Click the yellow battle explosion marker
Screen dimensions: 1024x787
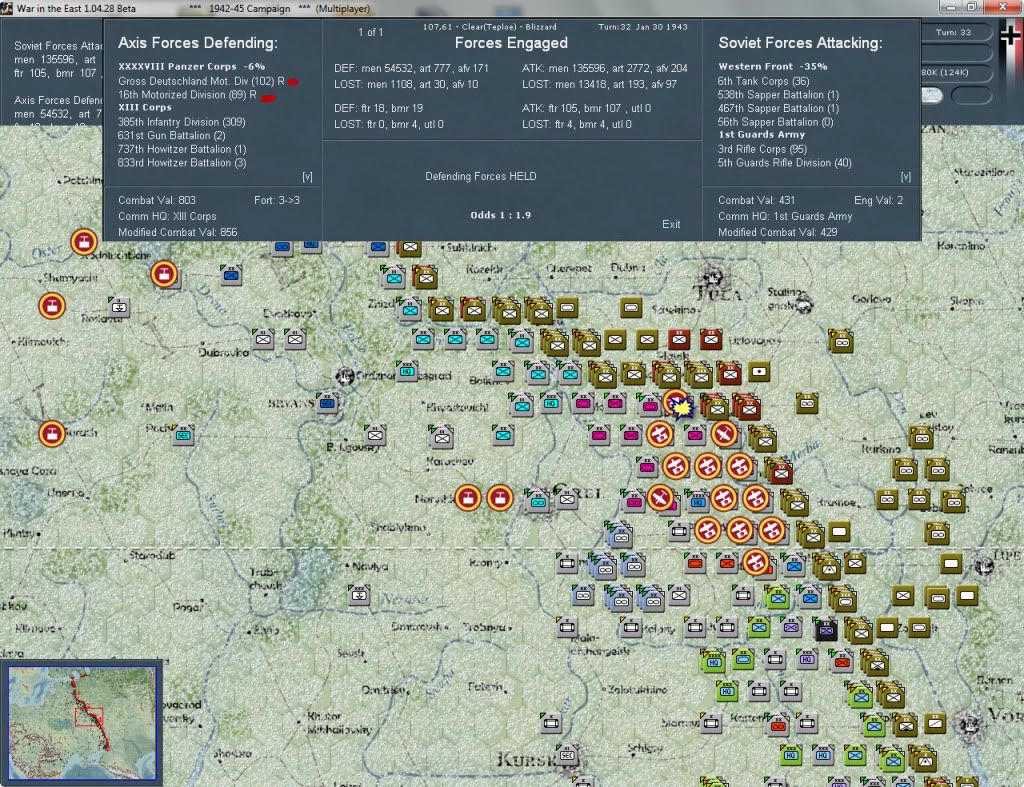click(681, 408)
